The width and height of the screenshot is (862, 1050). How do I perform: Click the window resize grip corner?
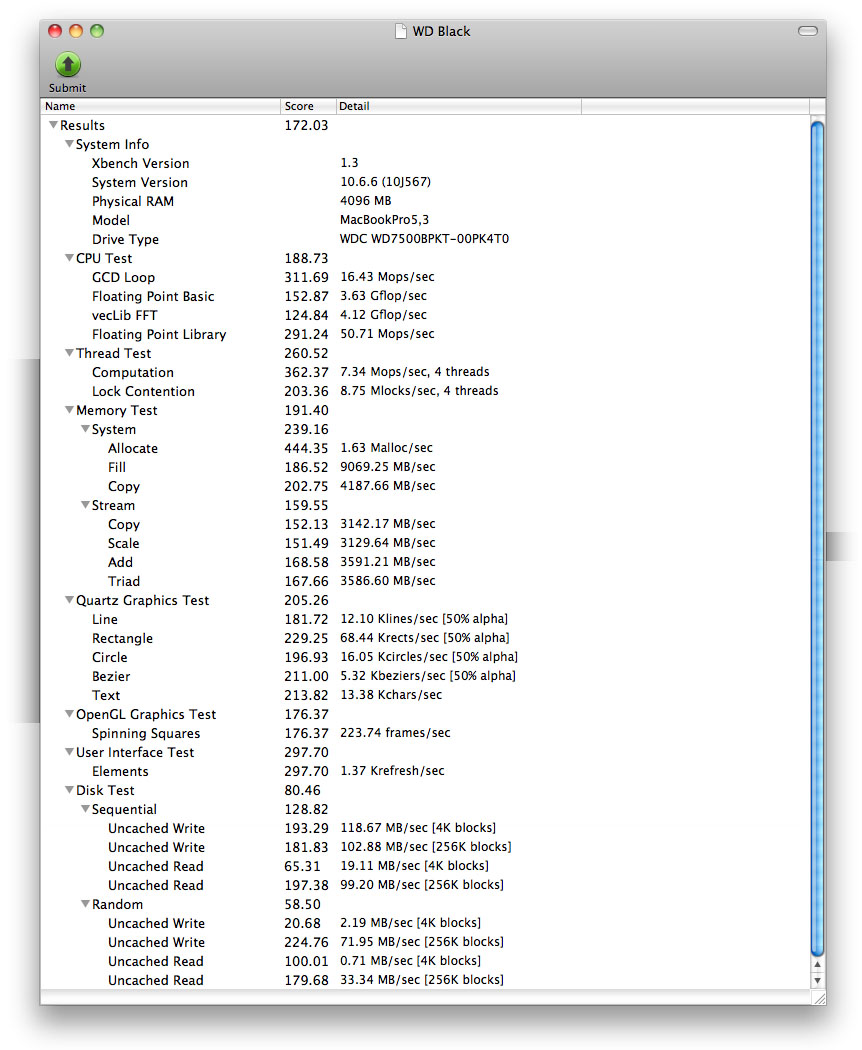[x=818, y=998]
